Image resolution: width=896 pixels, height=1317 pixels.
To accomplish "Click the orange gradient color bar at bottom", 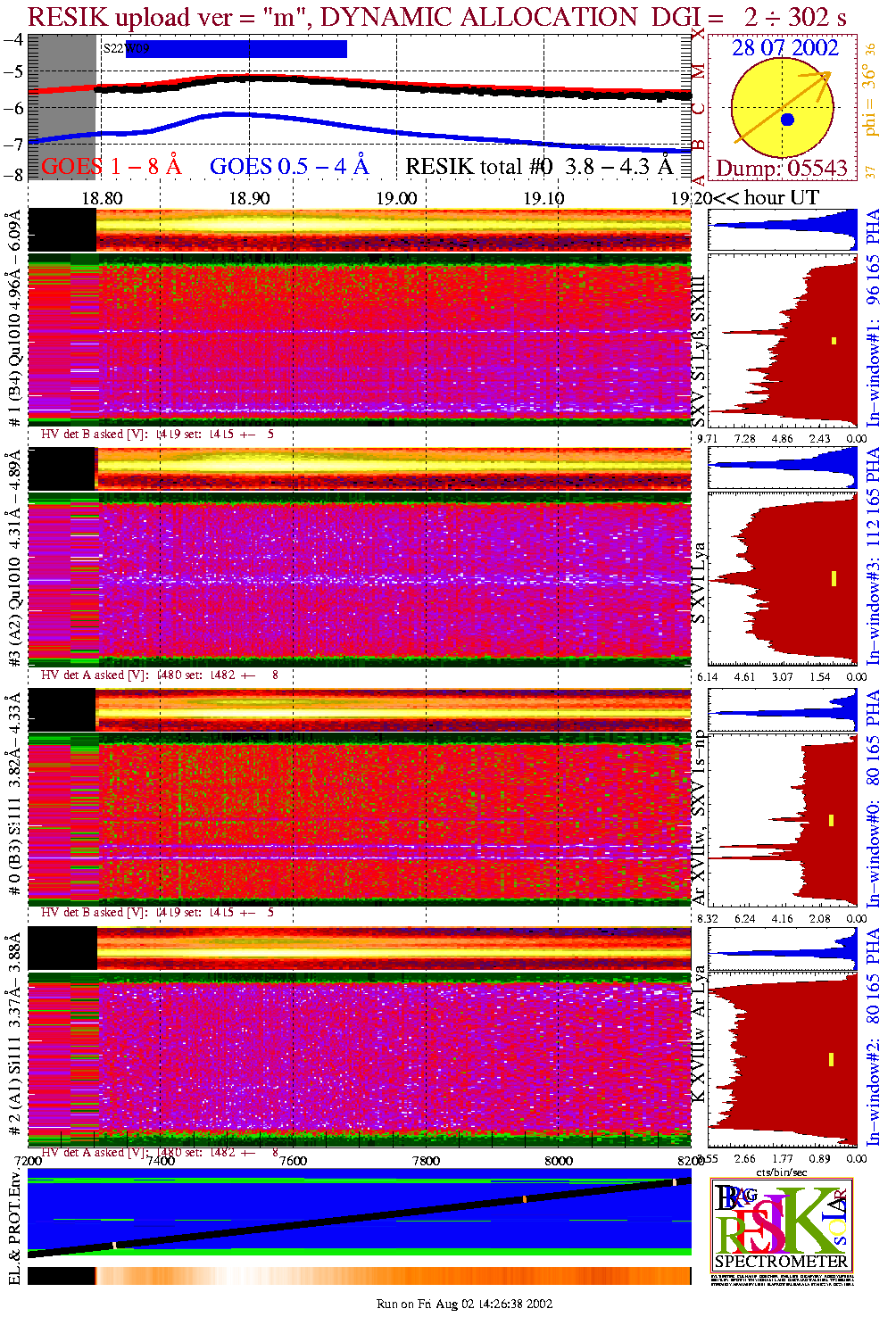I will pos(393,1276).
